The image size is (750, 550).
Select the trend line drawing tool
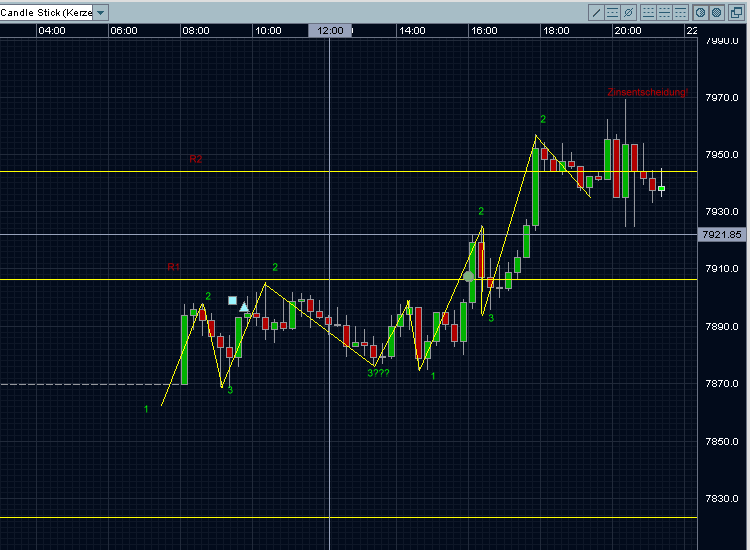[597, 13]
